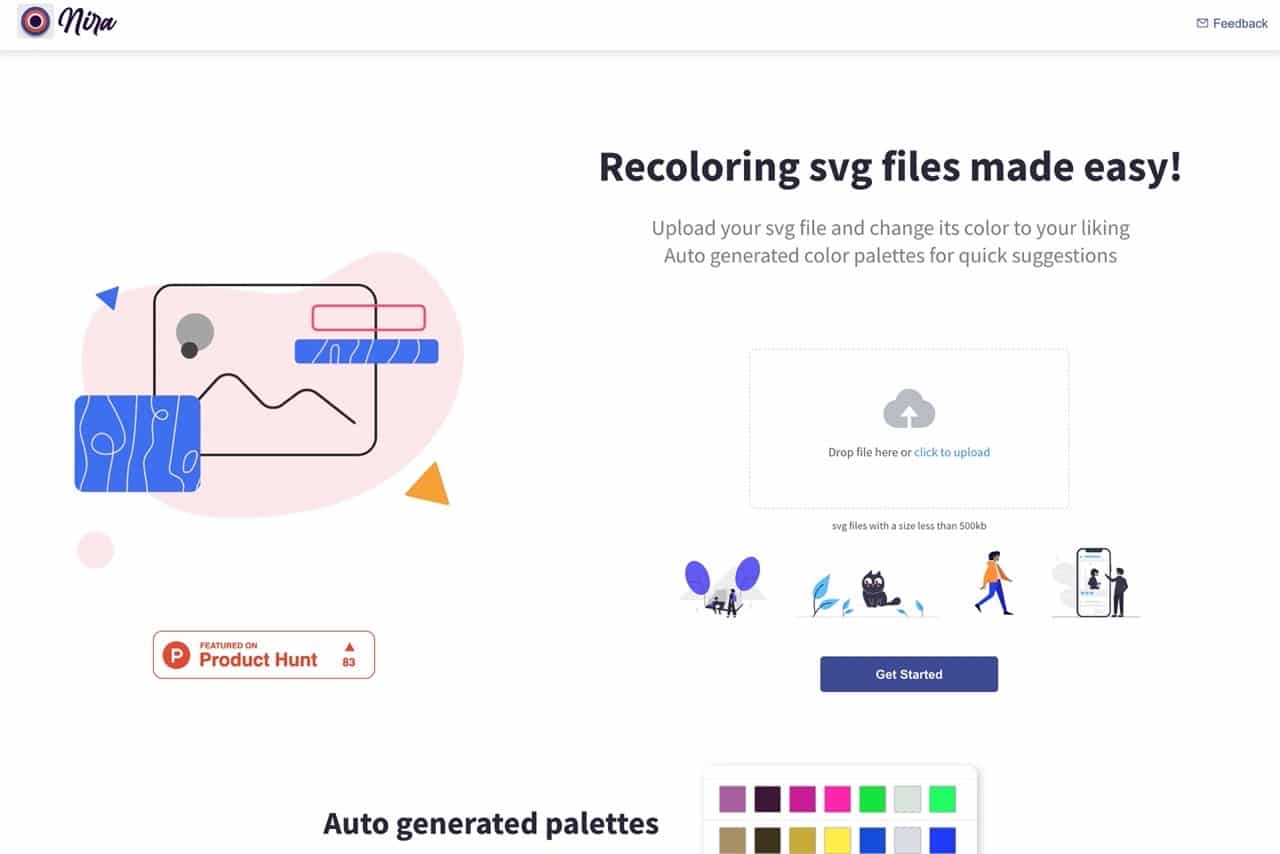Click the pale gray-green swatch in first palette row
Screen dimensions: 1280x854
tap(907, 799)
